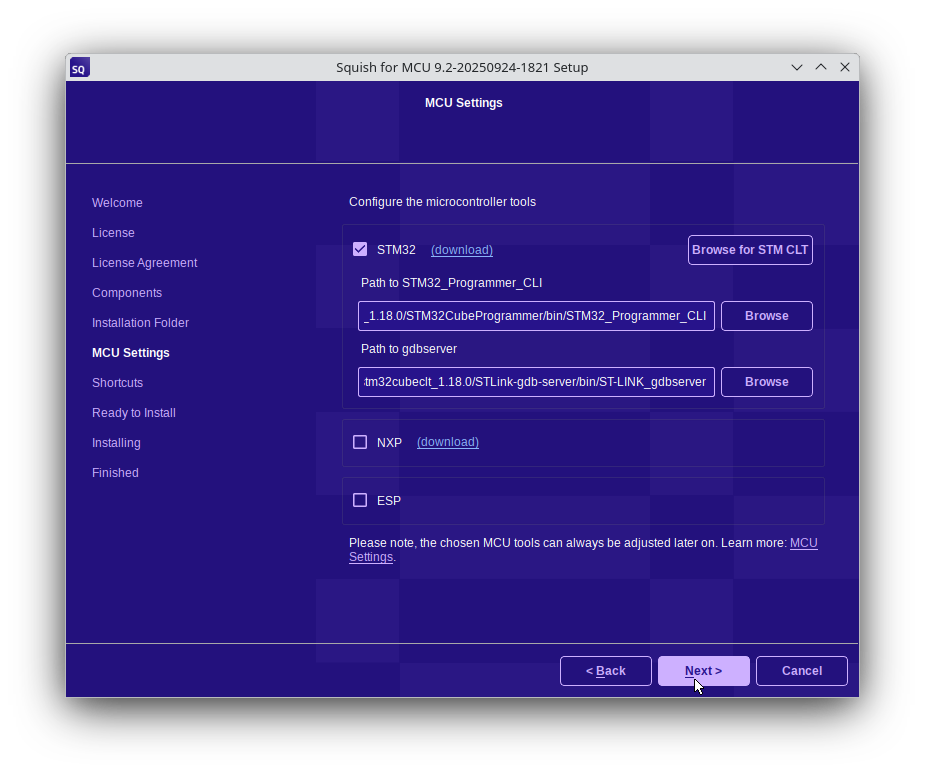The image size is (925, 775).
Task: Click Browse for STM CLT button
Action: (x=750, y=250)
